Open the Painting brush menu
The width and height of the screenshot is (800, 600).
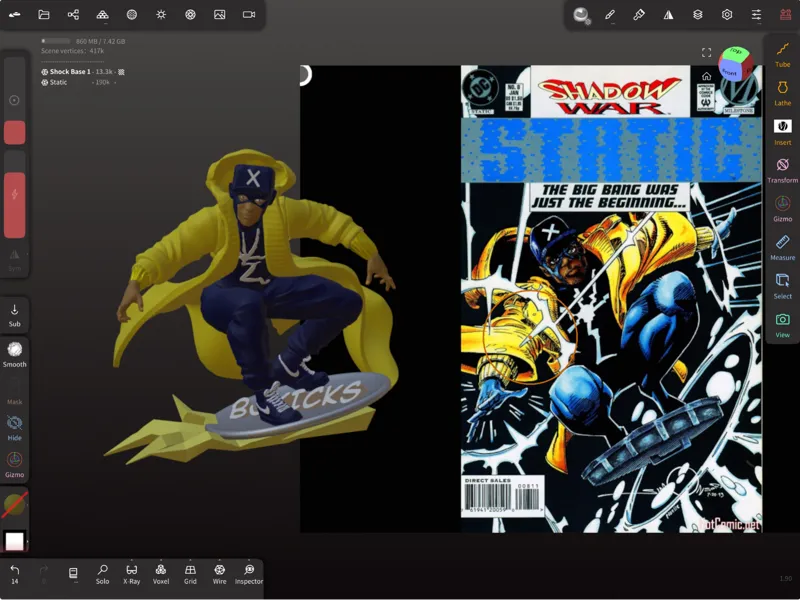click(639, 15)
